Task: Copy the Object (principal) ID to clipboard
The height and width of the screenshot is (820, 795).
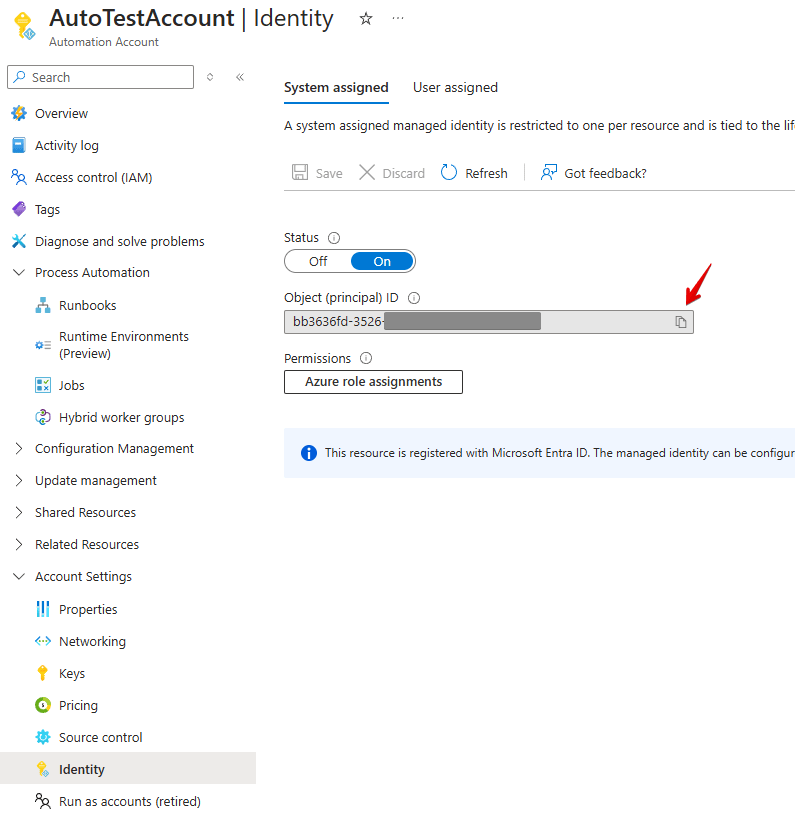Action: pos(680,322)
